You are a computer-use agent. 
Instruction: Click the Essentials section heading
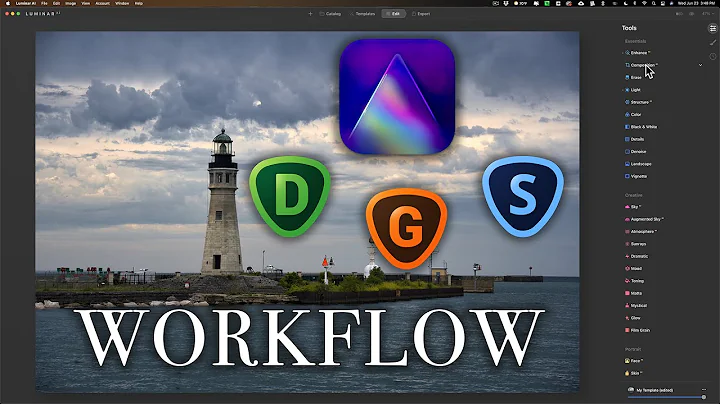(x=635, y=41)
